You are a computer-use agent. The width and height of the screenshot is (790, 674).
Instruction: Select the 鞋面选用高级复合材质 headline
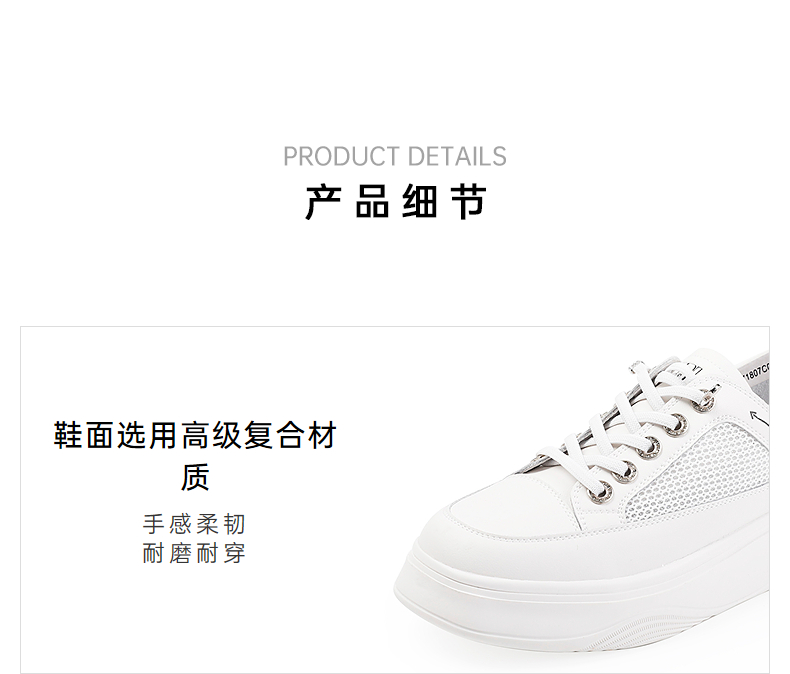pyautogui.click(x=194, y=456)
